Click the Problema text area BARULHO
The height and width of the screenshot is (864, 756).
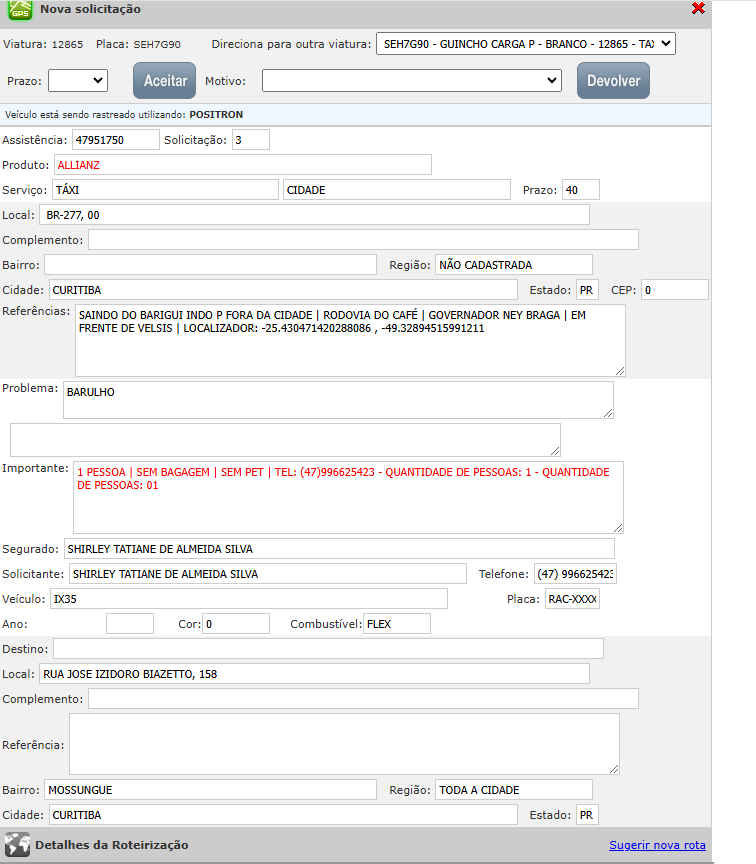pos(338,400)
